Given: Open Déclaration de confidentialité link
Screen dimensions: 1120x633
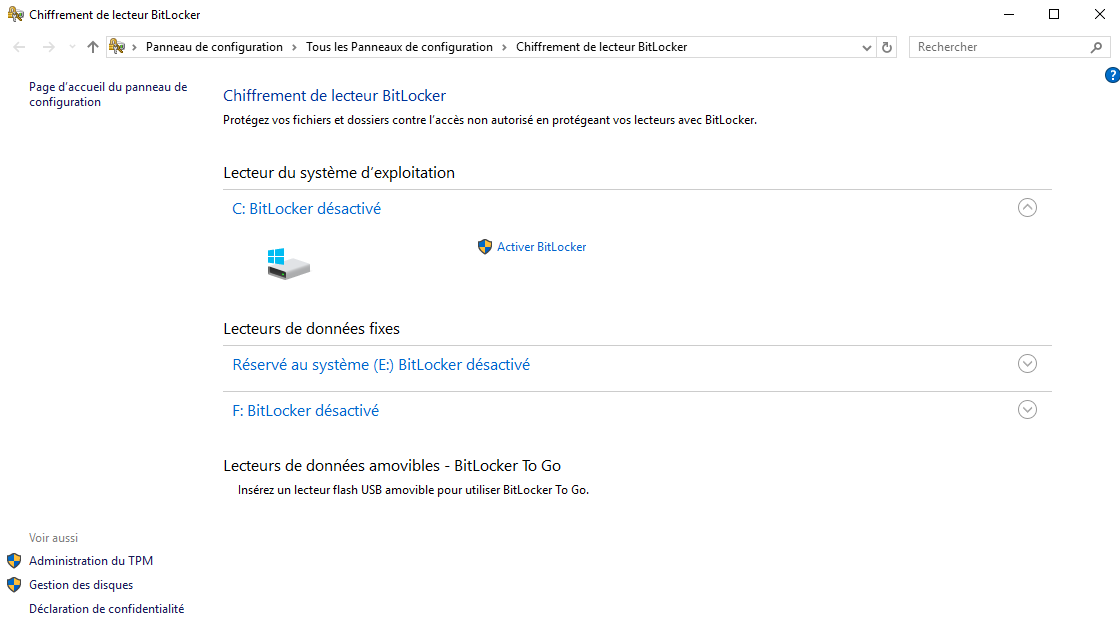Looking at the screenshot, I should pos(106,609).
